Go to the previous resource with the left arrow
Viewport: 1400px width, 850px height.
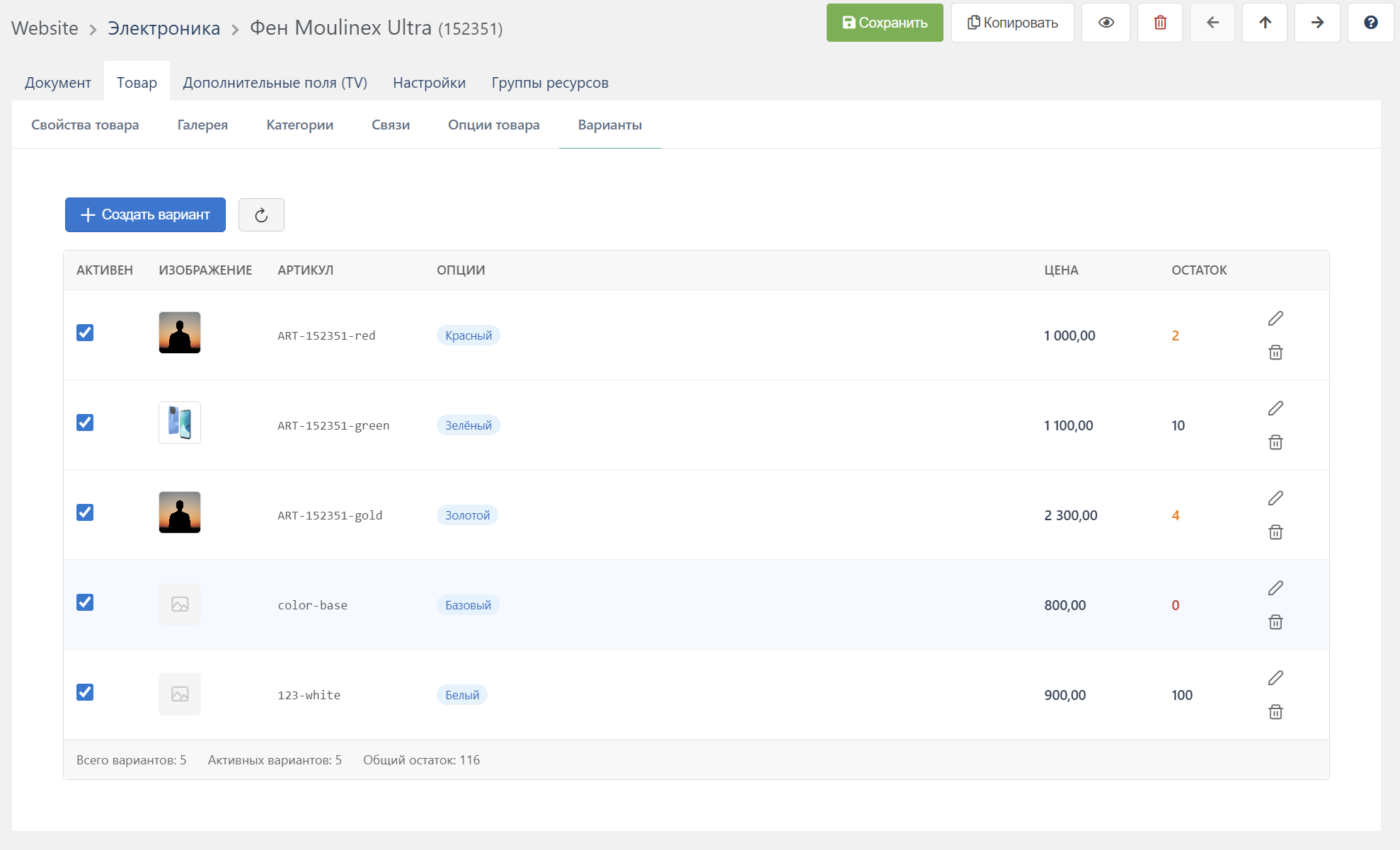(x=1212, y=23)
